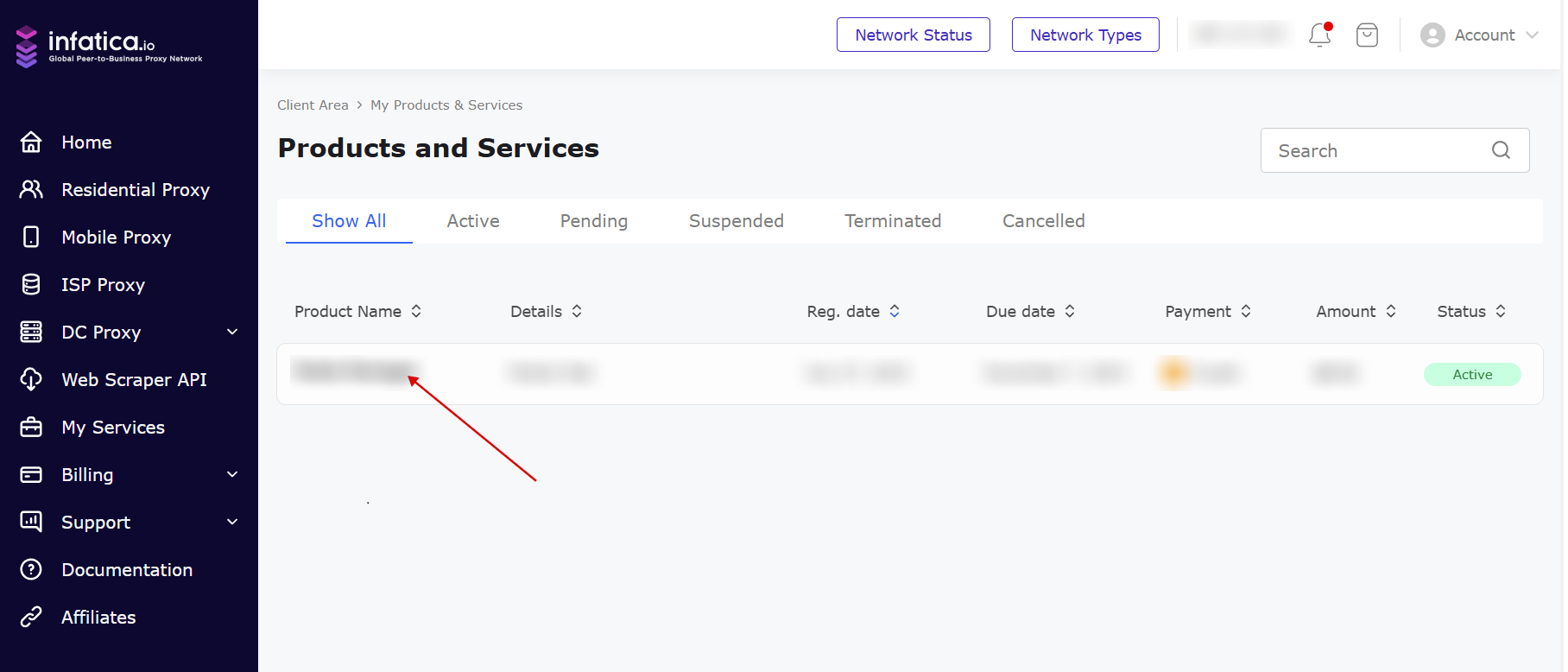The width and height of the screenshot is (1568, 672).
Task: Sort by Product Name arrows
Action: point(416,311)
